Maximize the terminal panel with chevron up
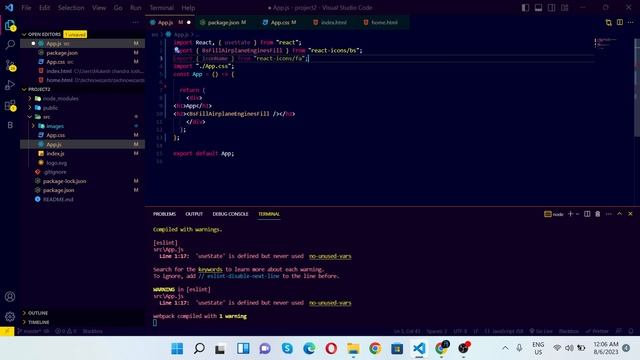The image size is (640, 360). (619, 214)
